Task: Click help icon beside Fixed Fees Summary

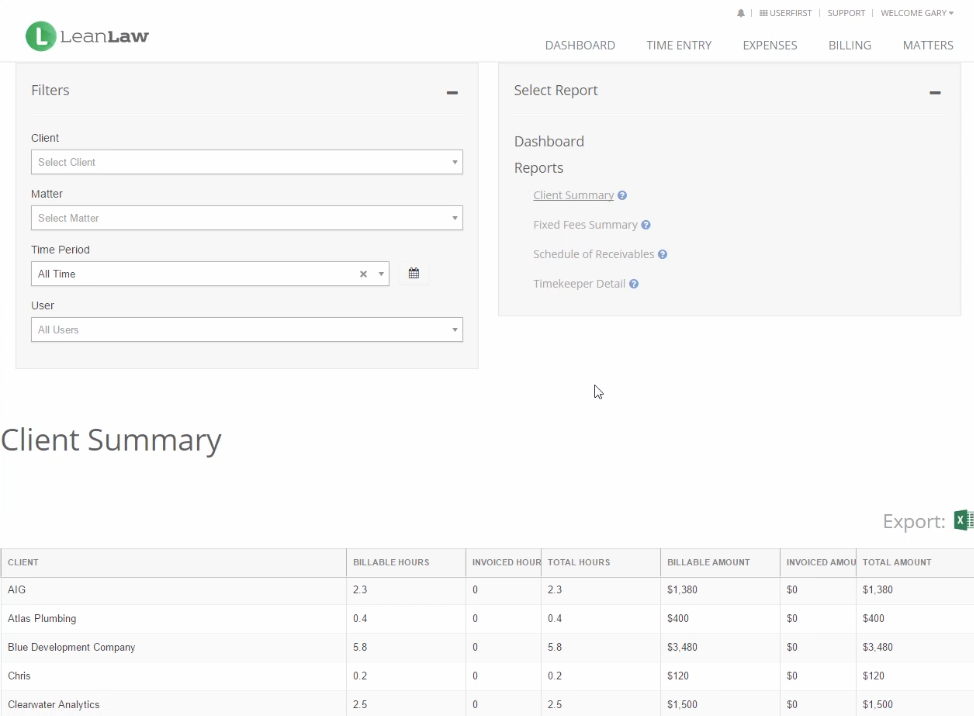Action: 646,225
